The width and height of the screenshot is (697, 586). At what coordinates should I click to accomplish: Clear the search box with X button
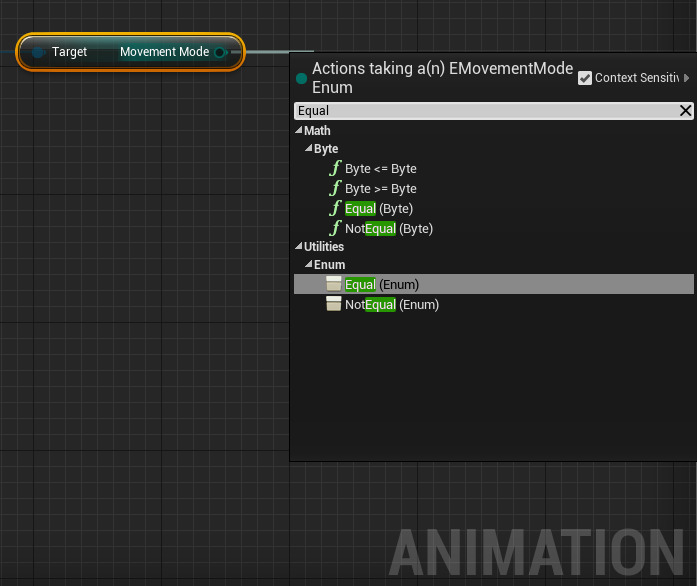(x=685, y=111)
